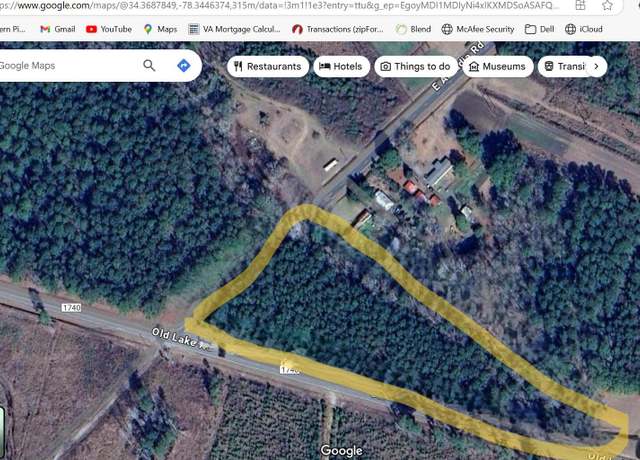Select the Museums category chip
The width and height of the screenshot is (640, 460).
(x=498, y=66)
